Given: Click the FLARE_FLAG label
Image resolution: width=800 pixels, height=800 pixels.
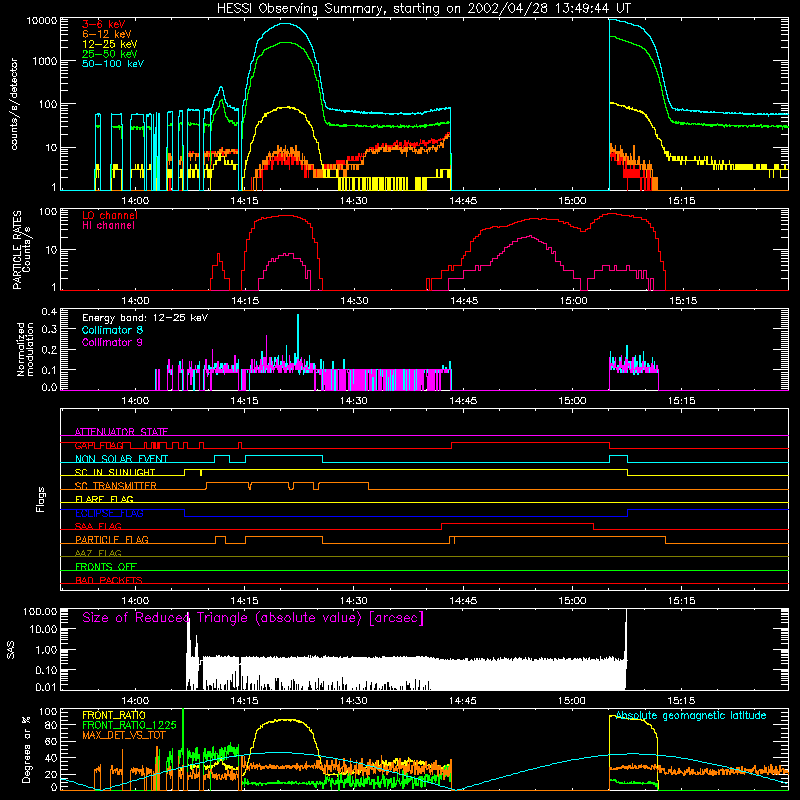Looking at the screenshot, I should click(x=104, y=499).
